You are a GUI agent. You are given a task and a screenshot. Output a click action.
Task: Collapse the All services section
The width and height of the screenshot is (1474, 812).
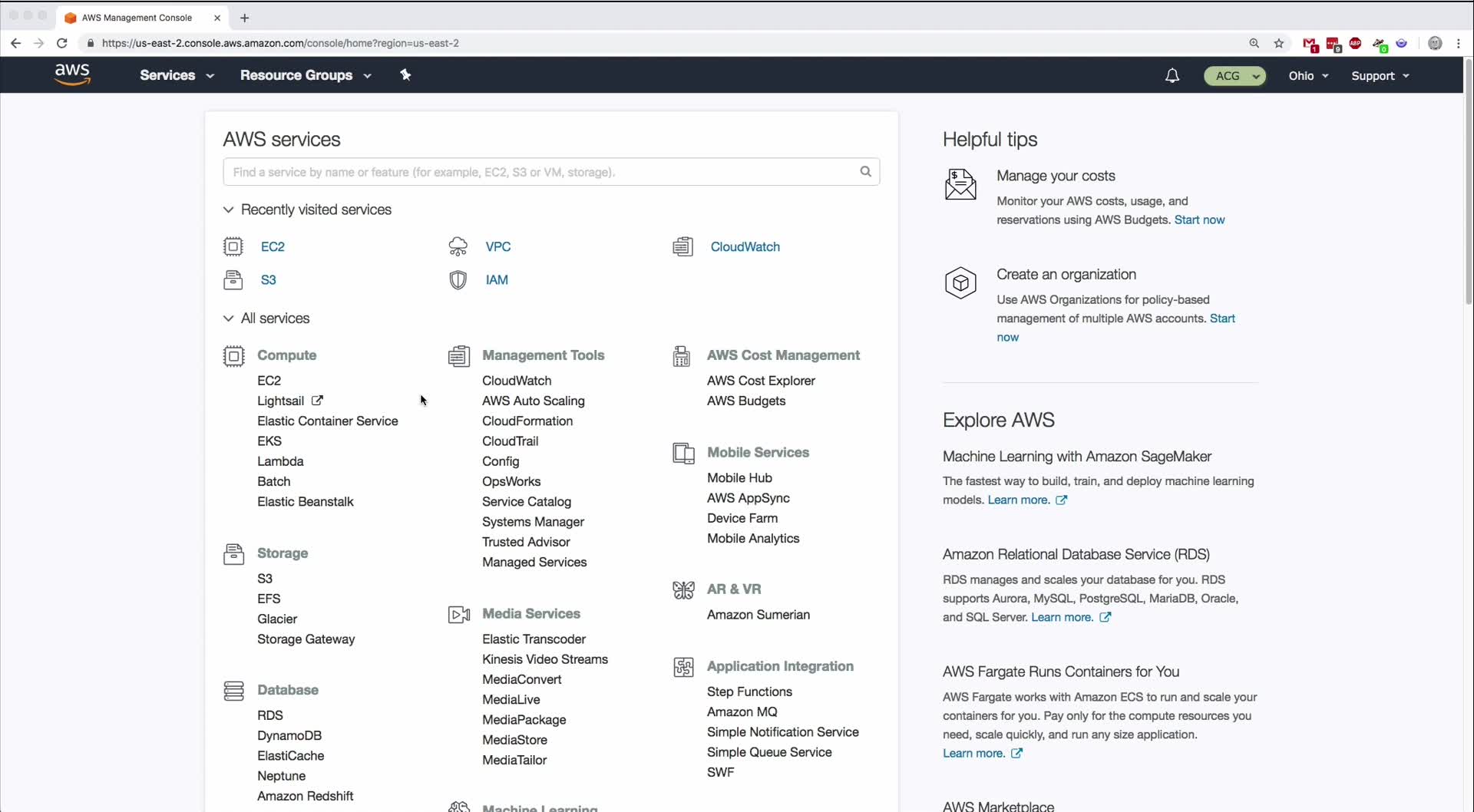click(228, 319)
